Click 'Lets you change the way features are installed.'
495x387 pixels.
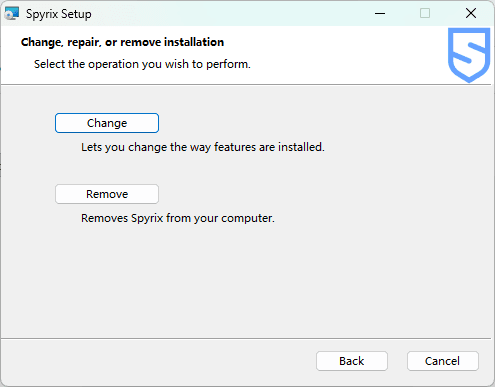pyautogui.click(x=203, y=147)
